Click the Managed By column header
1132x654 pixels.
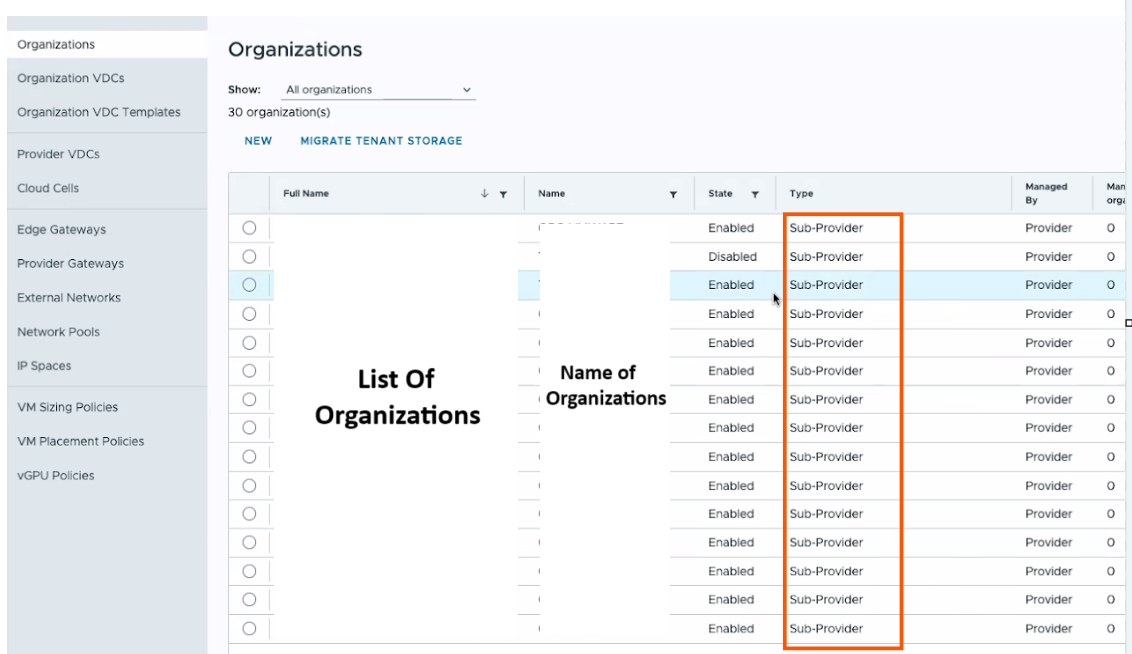coord(1046,193)
